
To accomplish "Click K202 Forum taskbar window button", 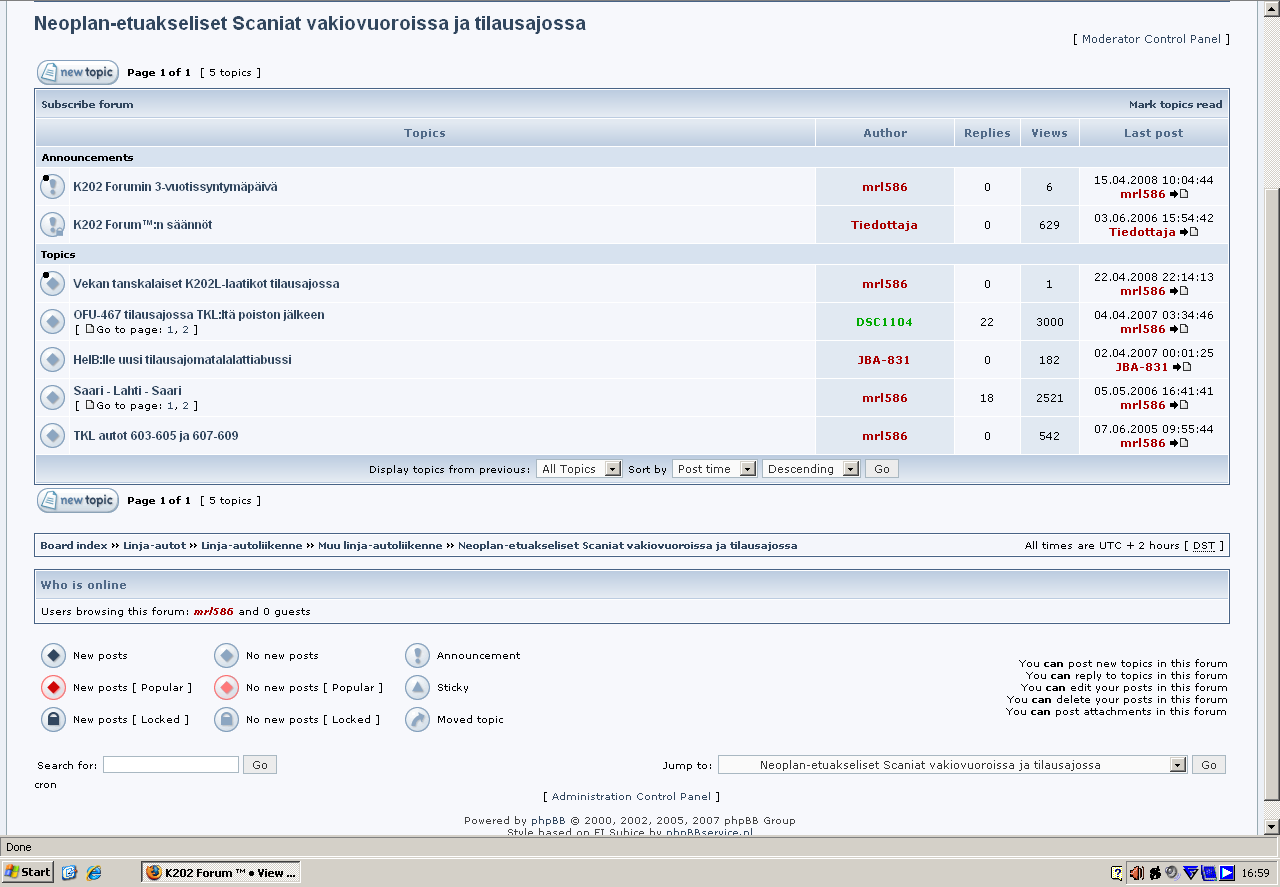I will click(221, 873).
